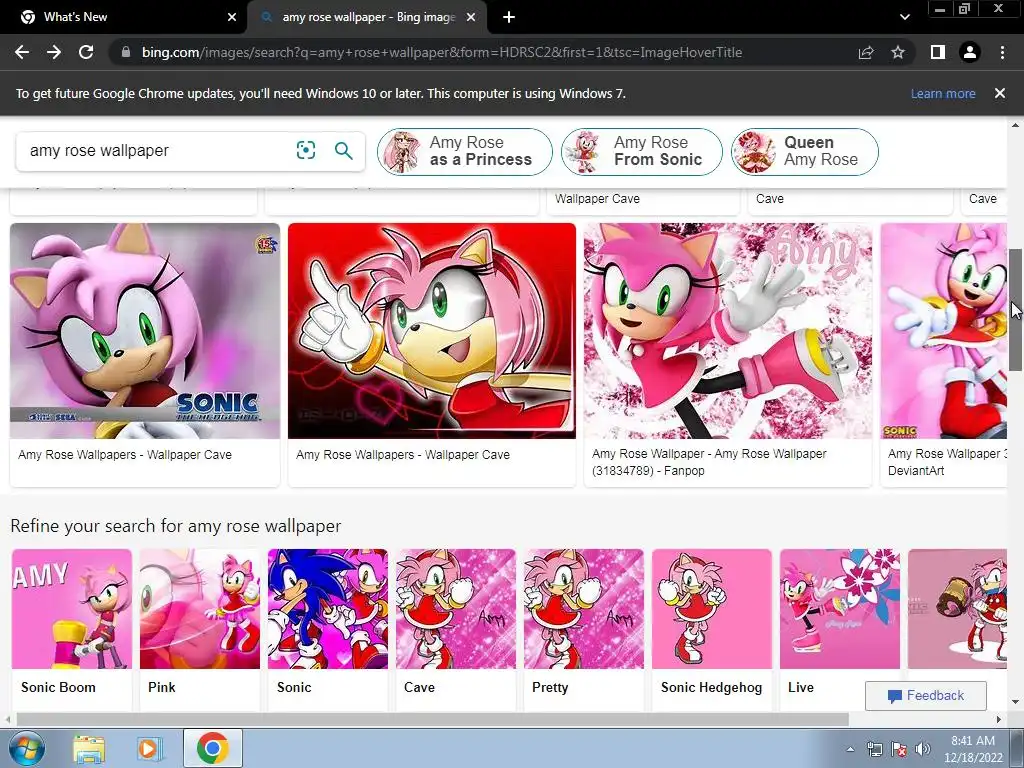
Task: Open Chrome profile menu
Action: coord(970,52)
